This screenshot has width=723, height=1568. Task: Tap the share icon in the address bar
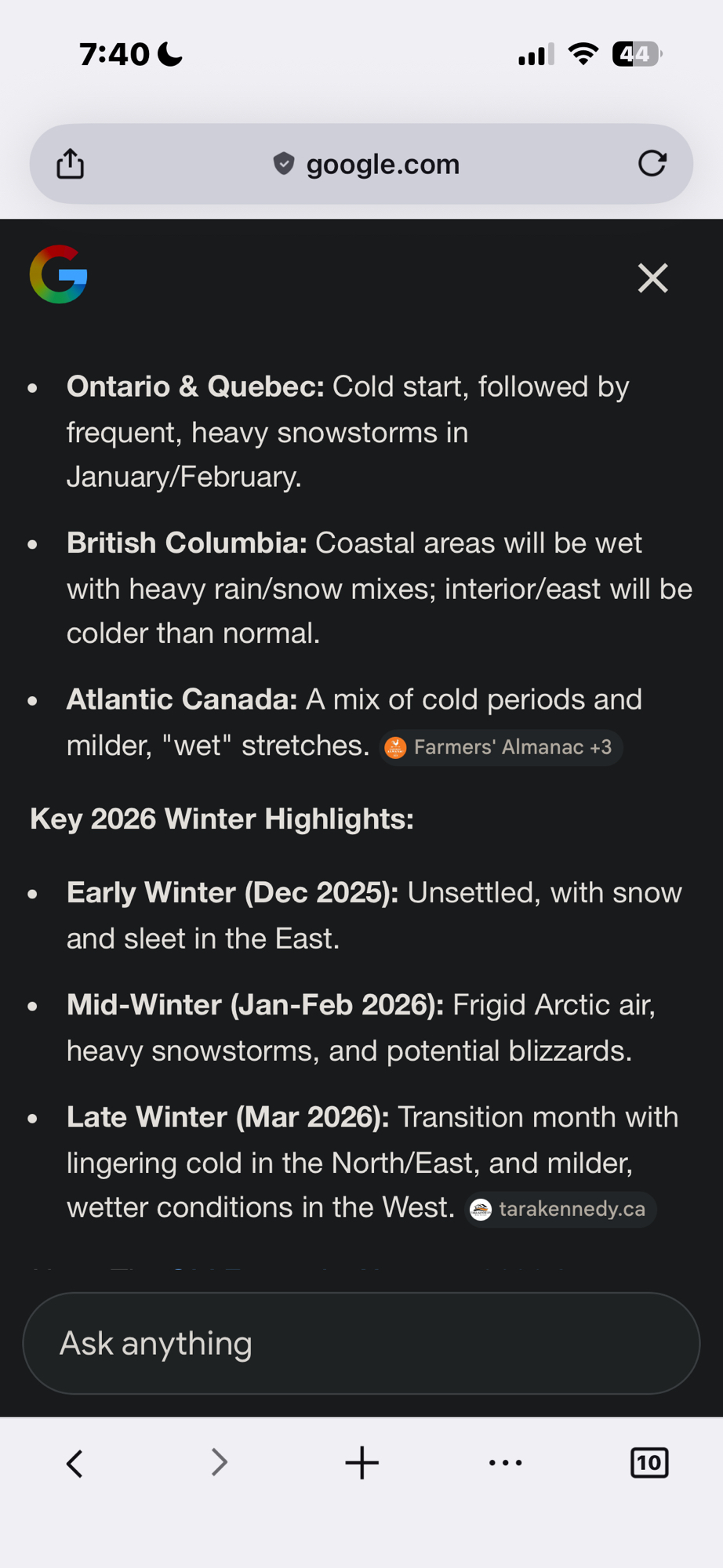pyautogui.click(x=71, y=164)
